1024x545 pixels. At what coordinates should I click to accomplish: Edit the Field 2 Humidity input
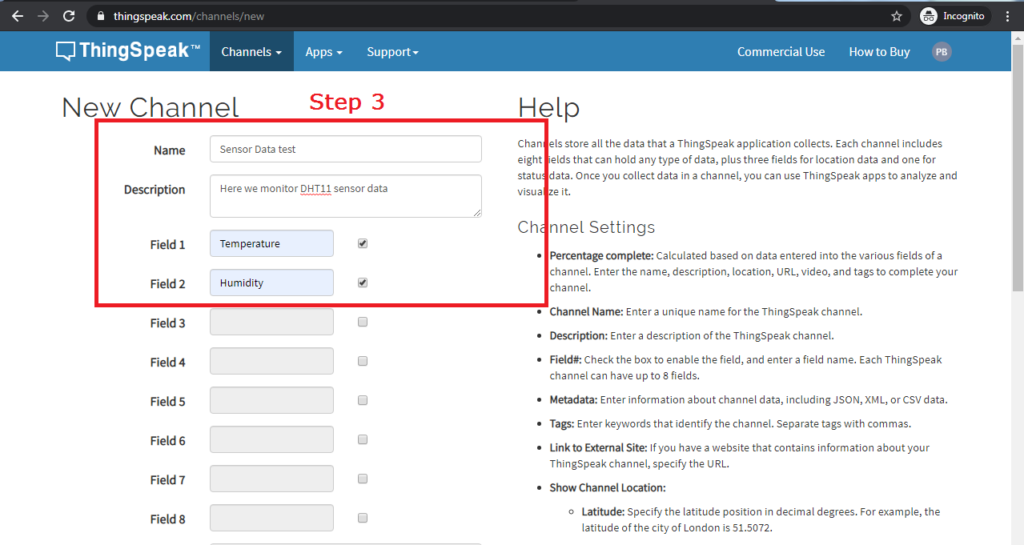point(272,283)
